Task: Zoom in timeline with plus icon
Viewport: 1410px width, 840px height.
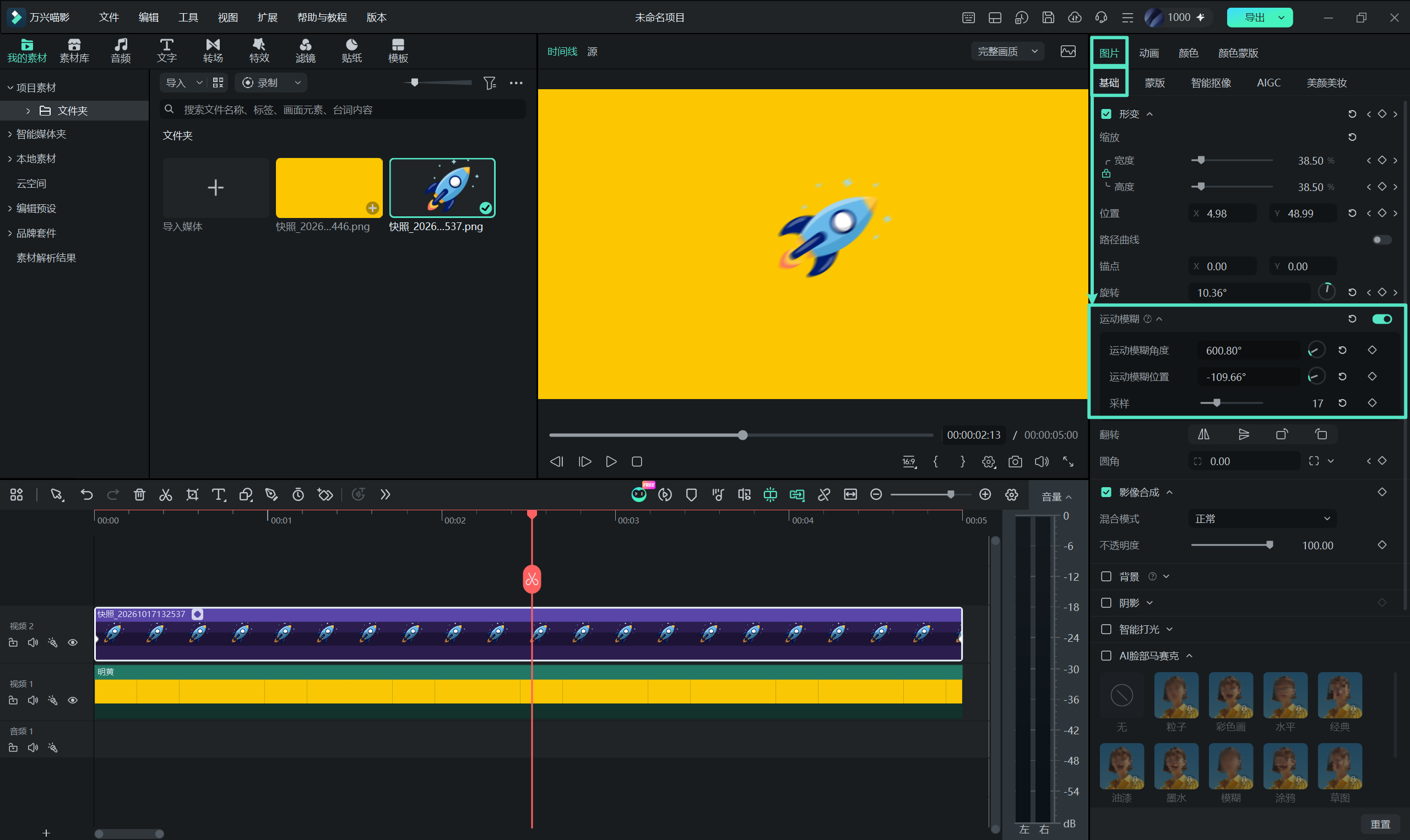Action: click(x=985, y=495)
